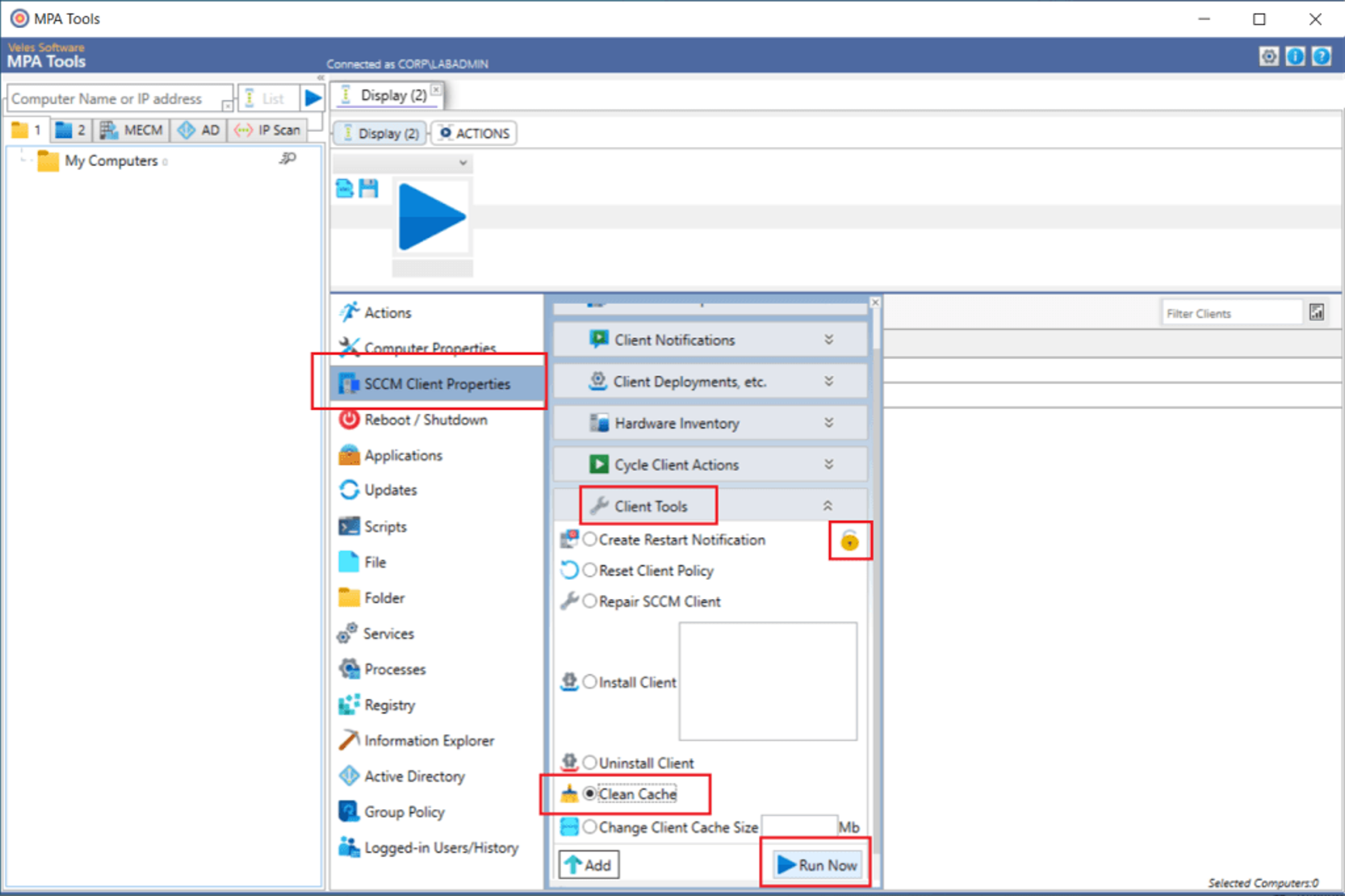Select Clean Cache radio button
Viewport: 1345px width, 896px height.
(x=589, y=794)
